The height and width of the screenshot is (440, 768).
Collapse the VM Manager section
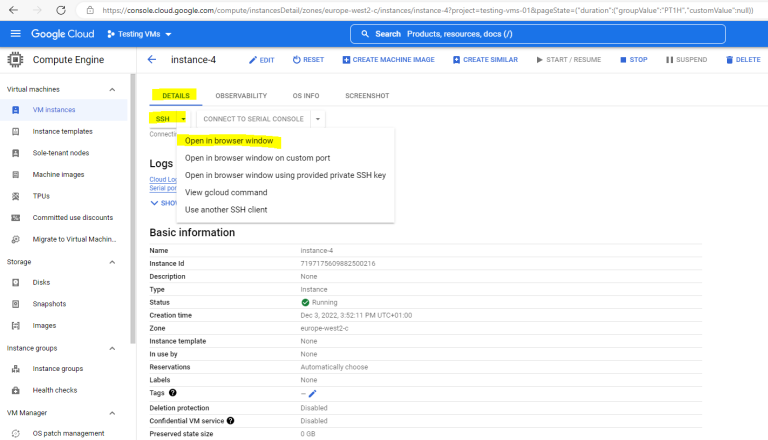[112, 413]
